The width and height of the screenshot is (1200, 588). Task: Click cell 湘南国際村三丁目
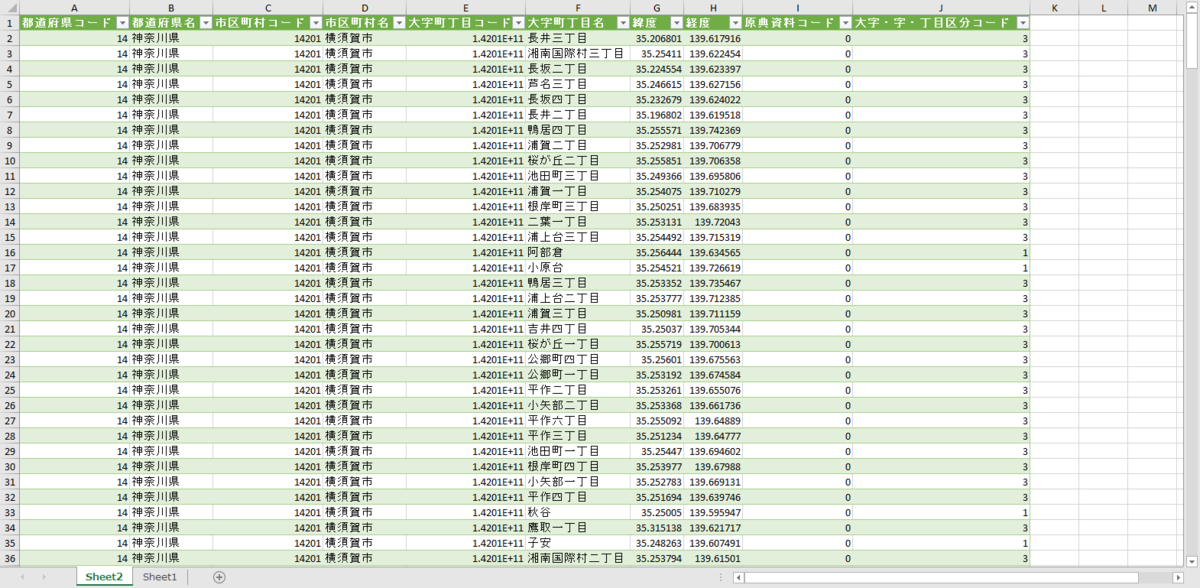tap(577, 53)
